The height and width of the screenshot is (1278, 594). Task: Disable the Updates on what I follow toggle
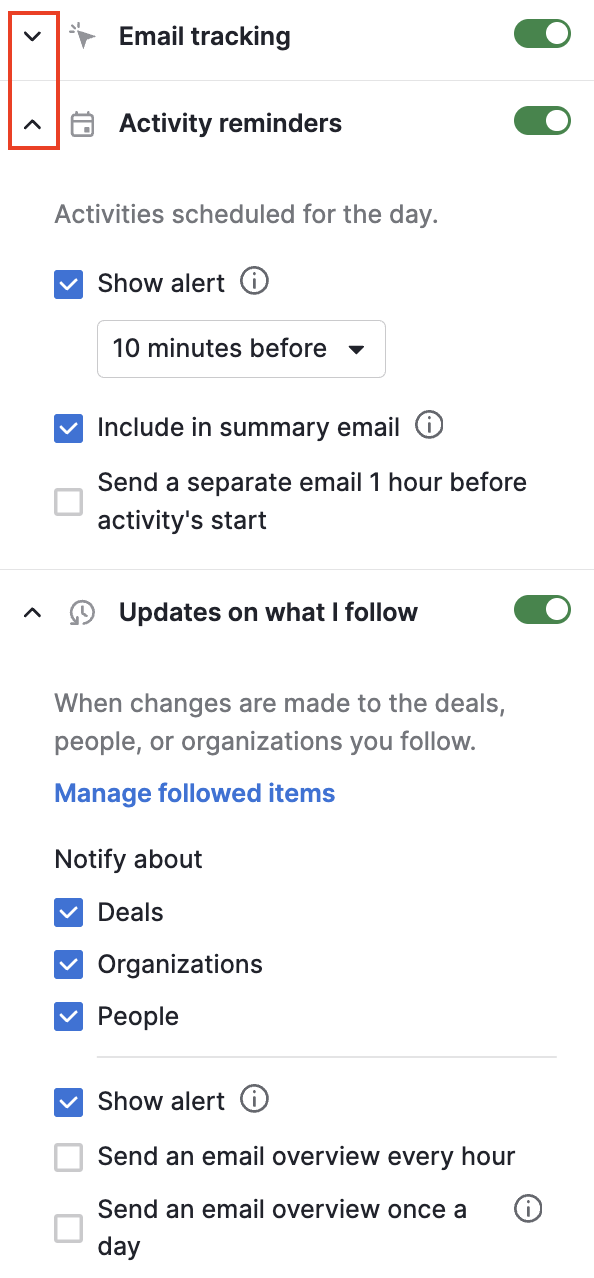pyautogui.click(x=542, y=609)
